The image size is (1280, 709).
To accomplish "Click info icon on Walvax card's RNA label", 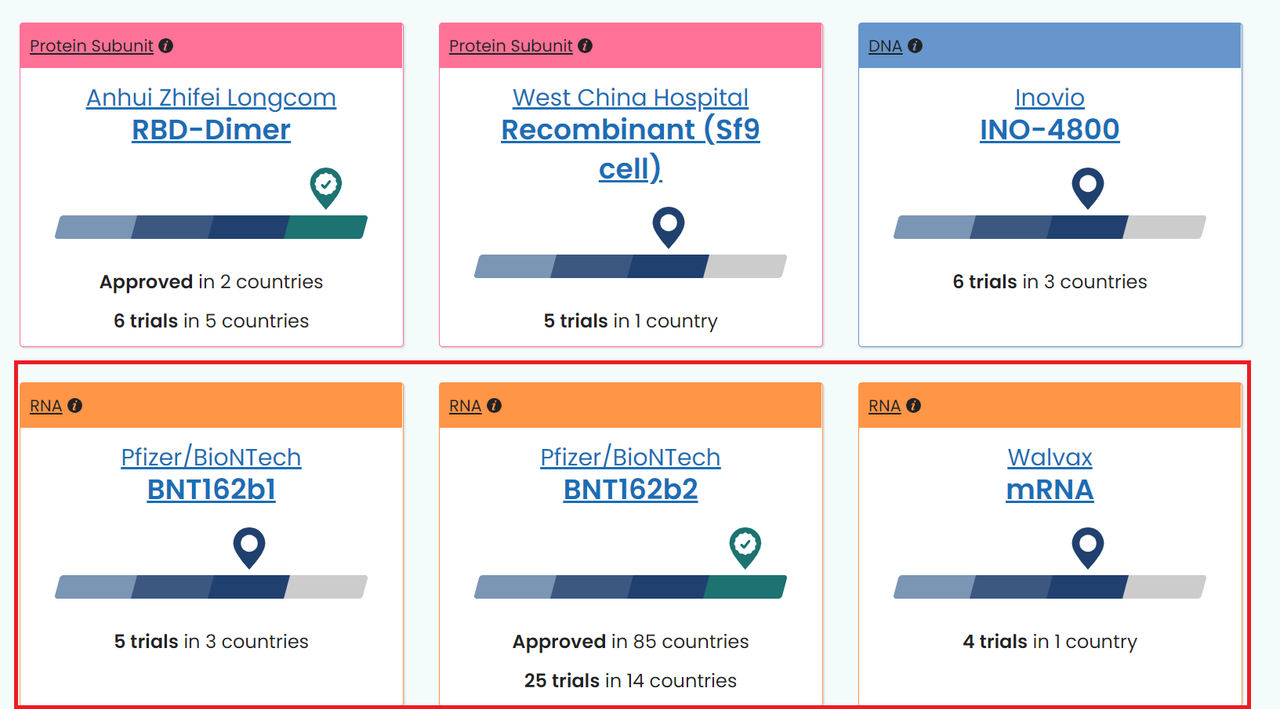I will (914, 406).
